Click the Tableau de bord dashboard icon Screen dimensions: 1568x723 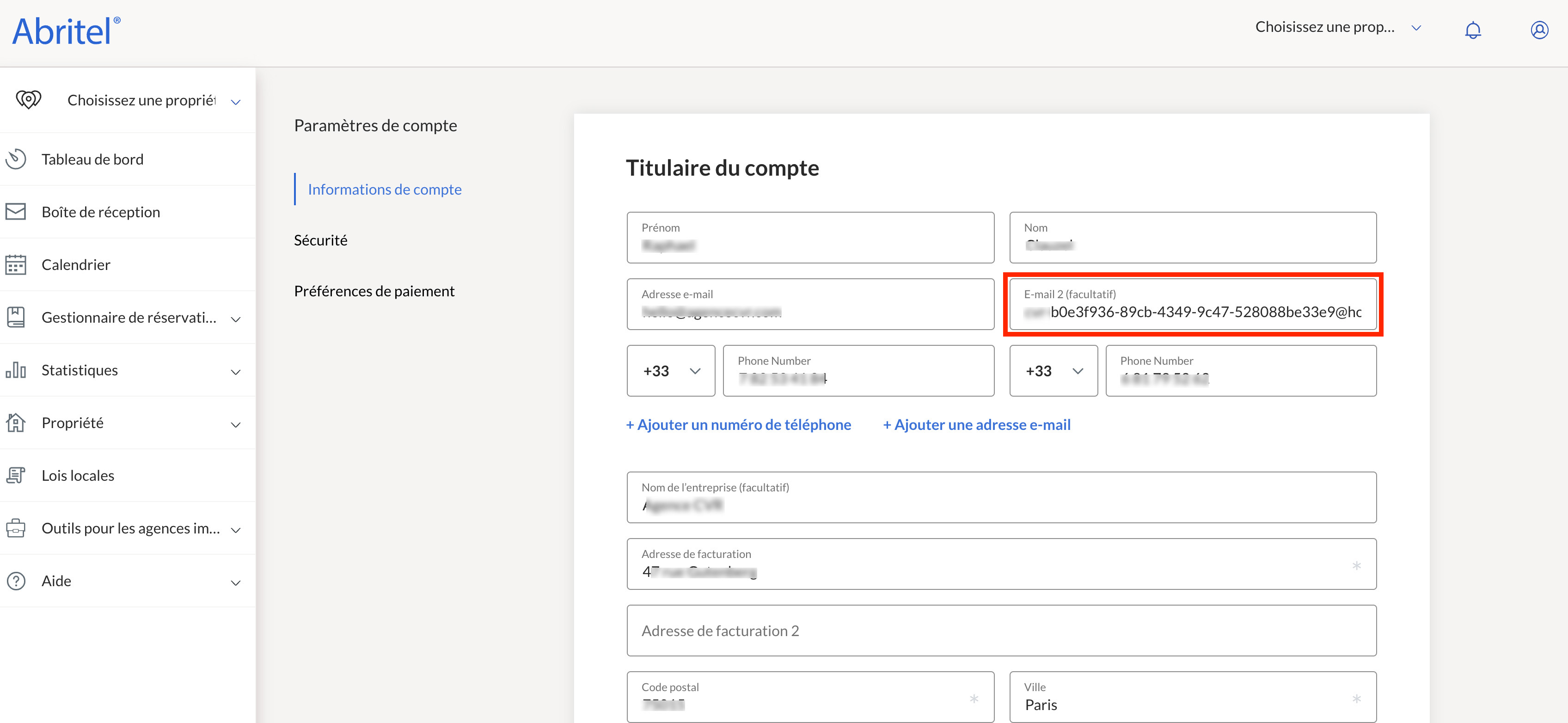click(17, 159)
